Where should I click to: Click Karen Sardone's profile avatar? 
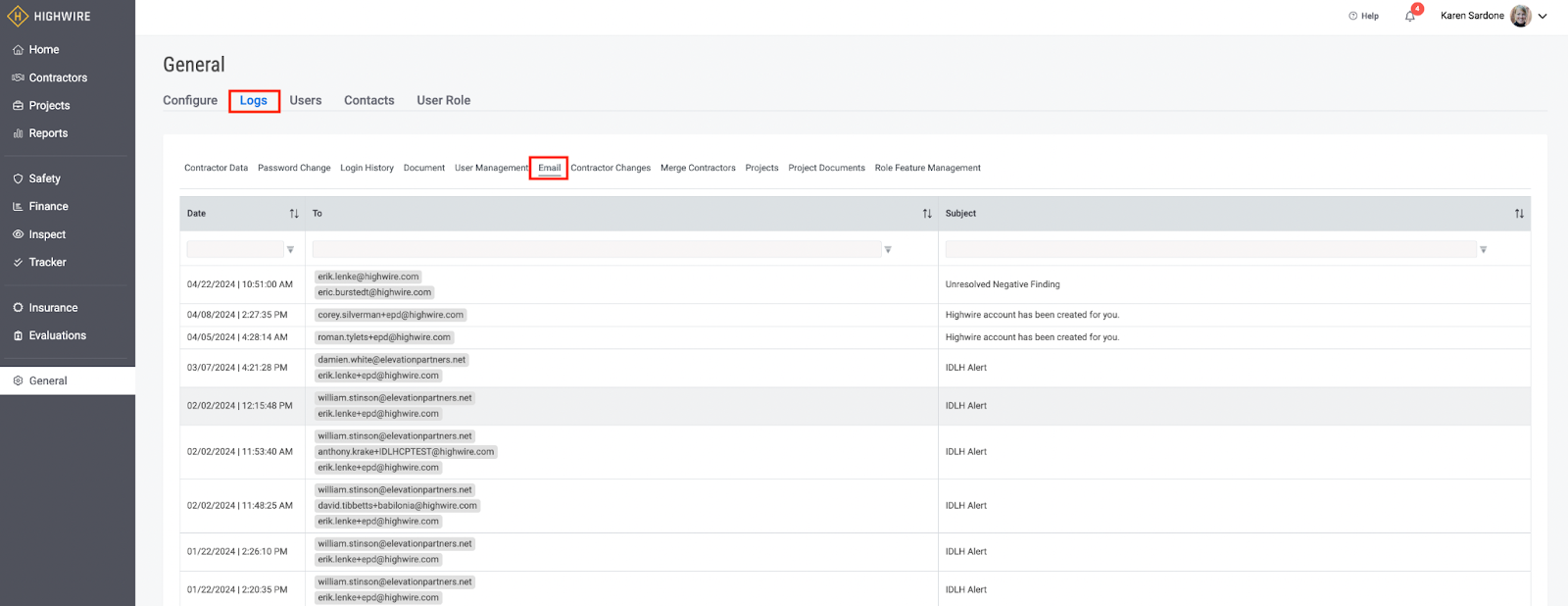(x=1521, y=16)
